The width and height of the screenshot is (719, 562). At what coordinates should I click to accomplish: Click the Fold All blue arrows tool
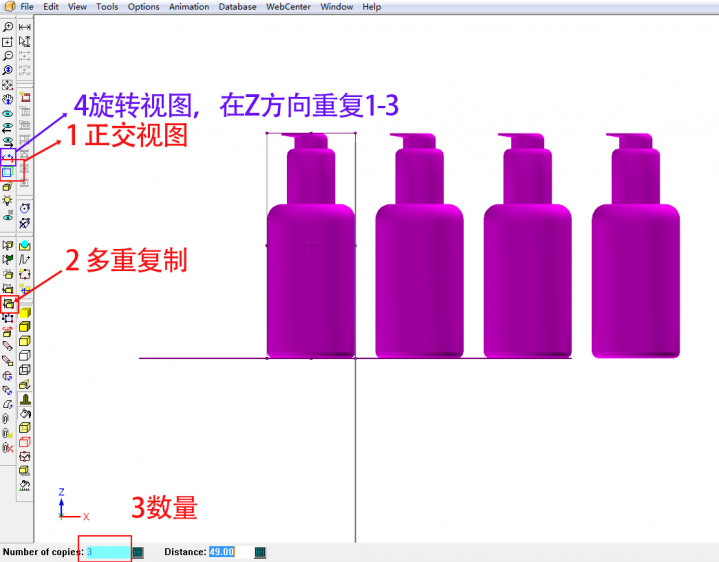pyautogui.click(x=8, y=390)
